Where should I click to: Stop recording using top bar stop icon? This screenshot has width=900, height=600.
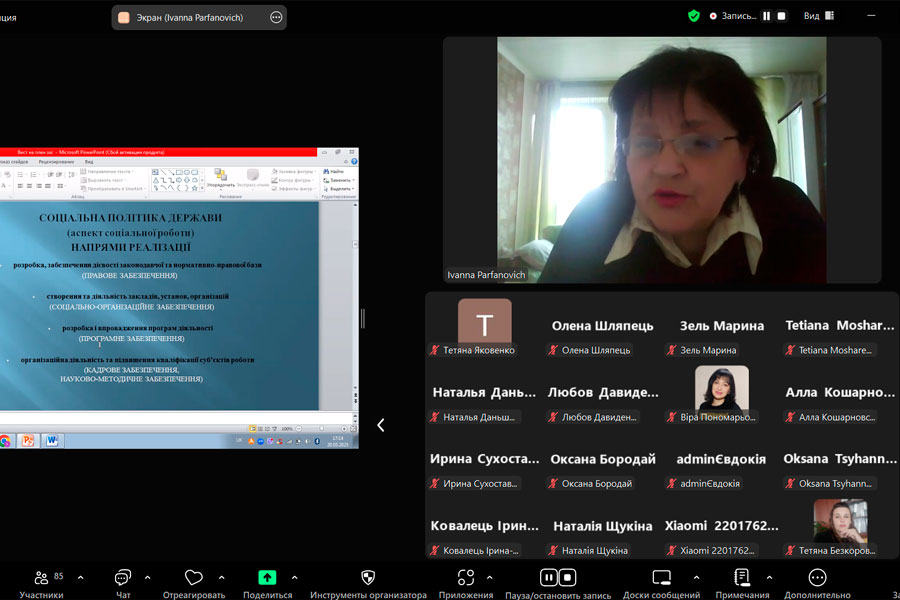[781, 16]
